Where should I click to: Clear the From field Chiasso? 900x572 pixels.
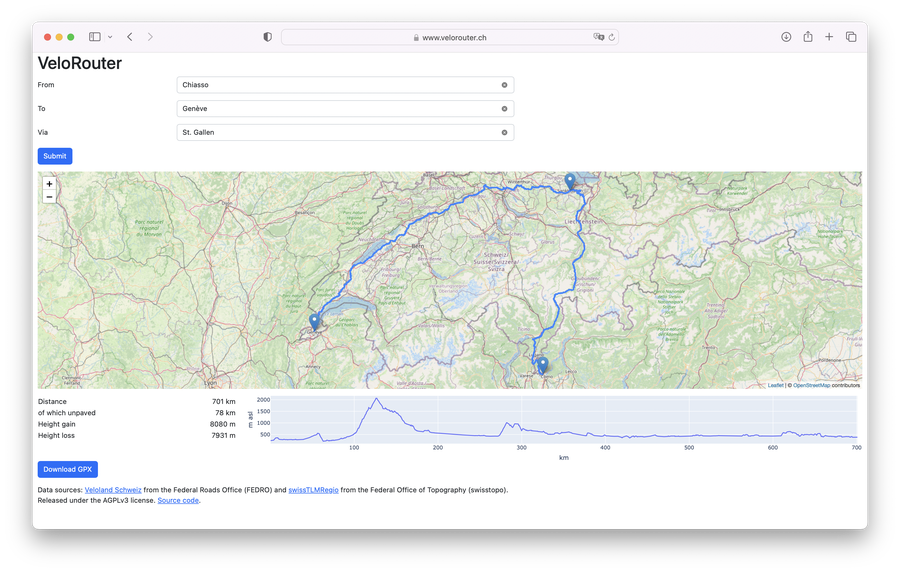tap(504, 85)
